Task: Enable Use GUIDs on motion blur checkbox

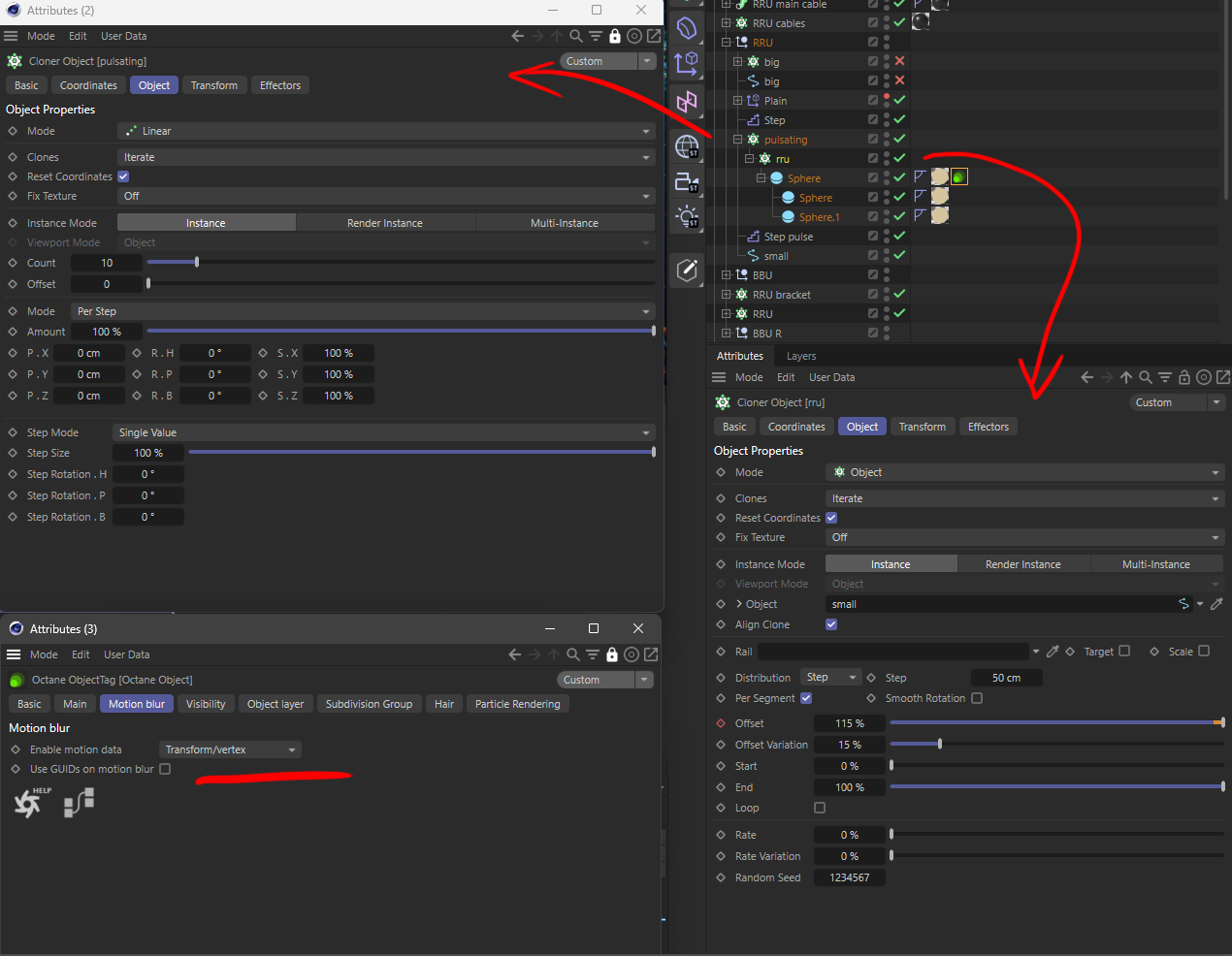Action: [165, 769]
